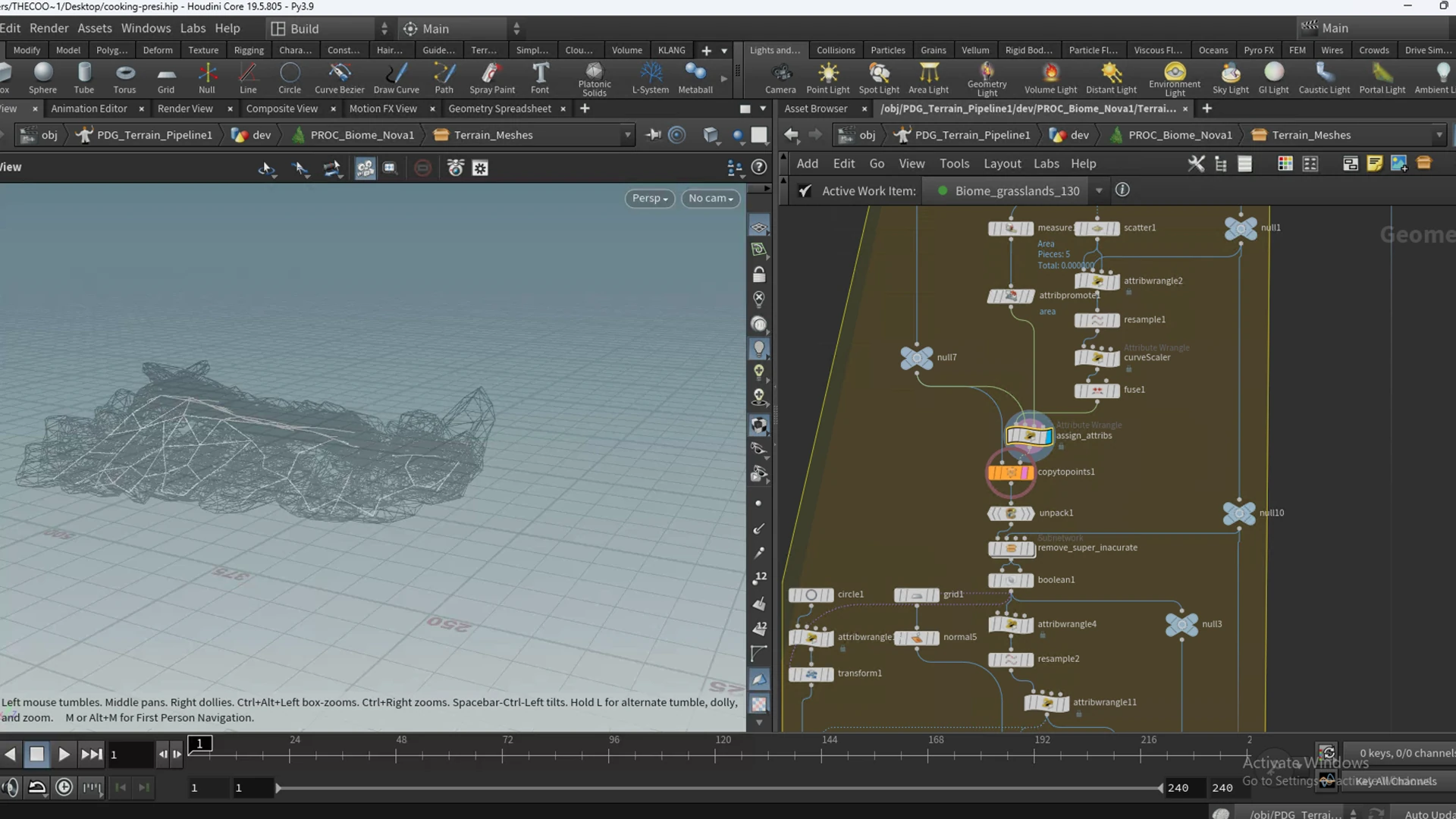
Task: Open the Windows menu
Action: coord(146,28)
